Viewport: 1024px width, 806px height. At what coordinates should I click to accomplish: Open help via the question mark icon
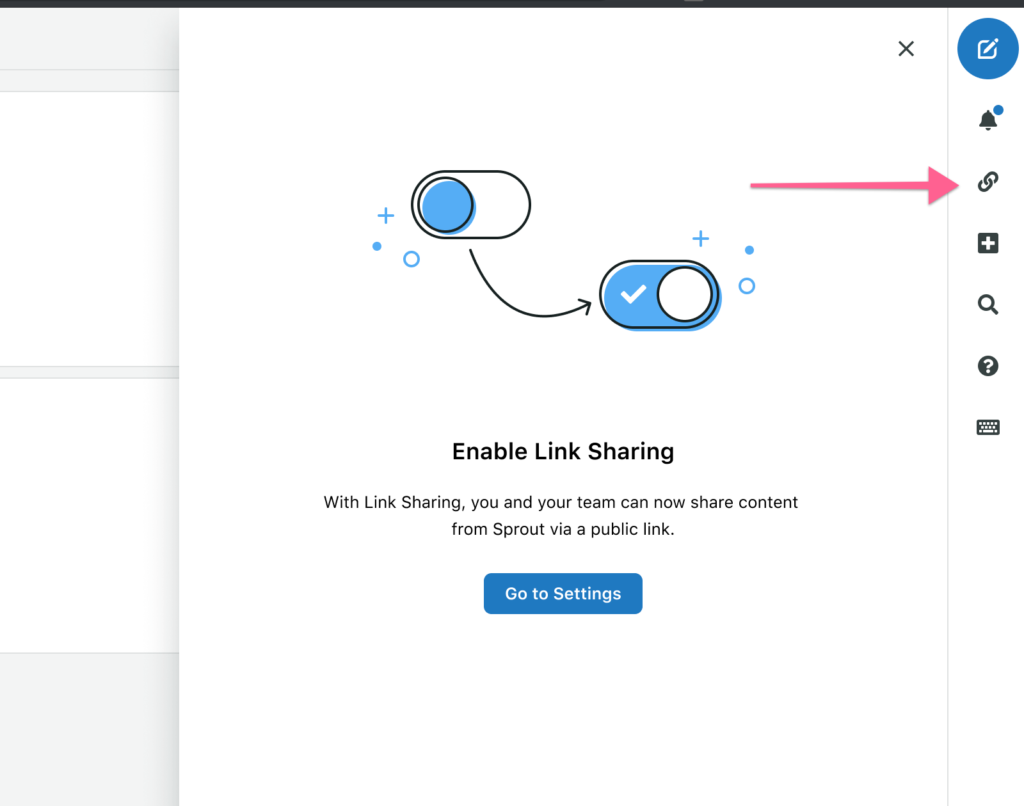[987, 366]
